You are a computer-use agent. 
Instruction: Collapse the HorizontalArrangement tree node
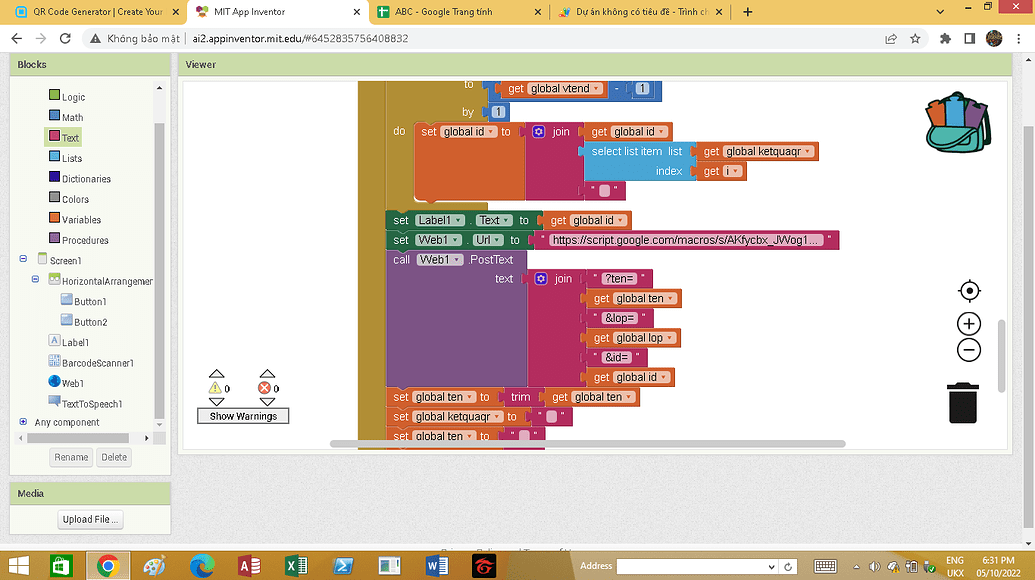point(39,281)
